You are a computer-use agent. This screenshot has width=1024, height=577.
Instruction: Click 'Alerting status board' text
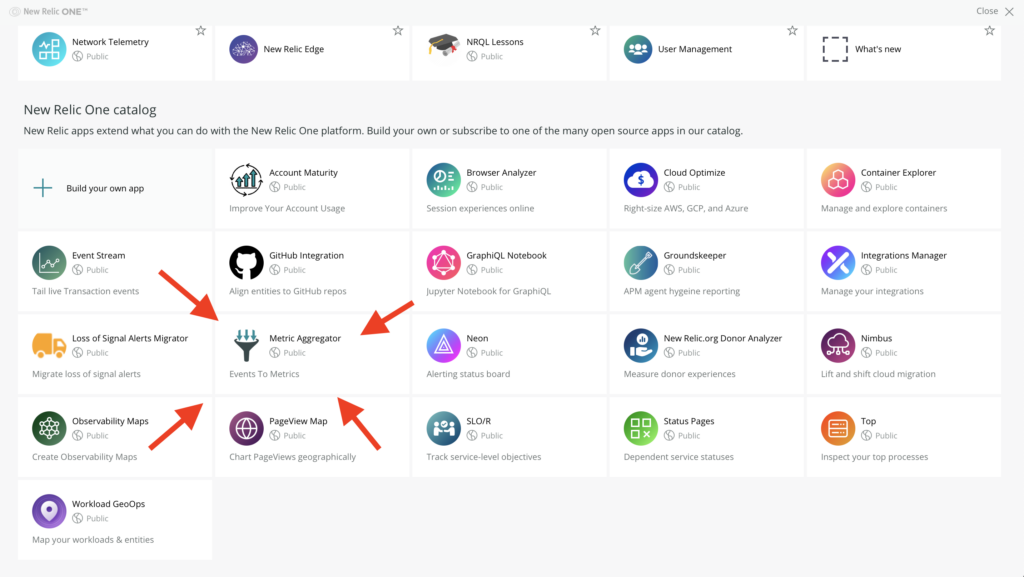coord(468,374)
